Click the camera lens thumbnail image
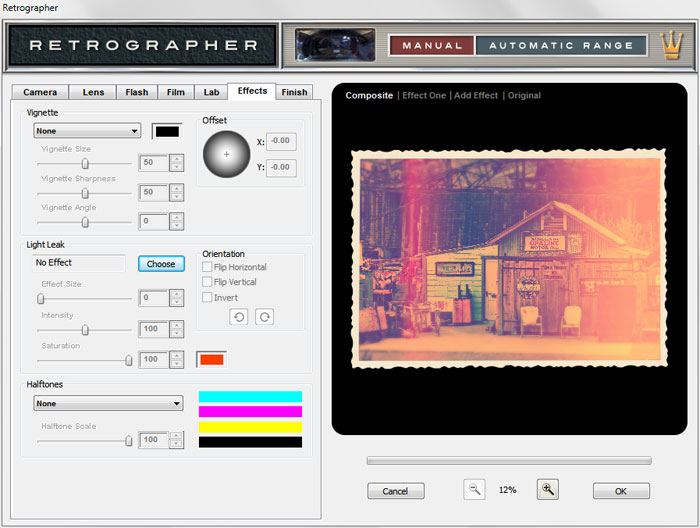Viewport: 700px width, 528px height. pos(335,45)
